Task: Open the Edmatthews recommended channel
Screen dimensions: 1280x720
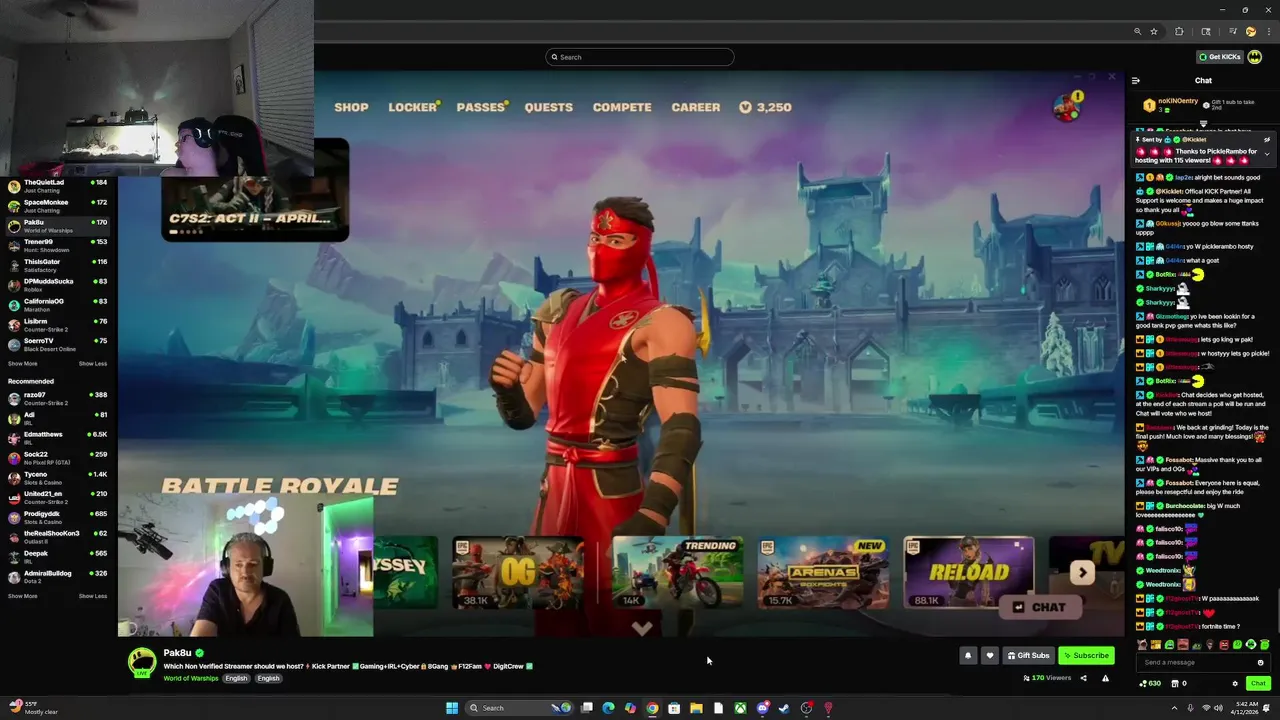Action: 58,438
